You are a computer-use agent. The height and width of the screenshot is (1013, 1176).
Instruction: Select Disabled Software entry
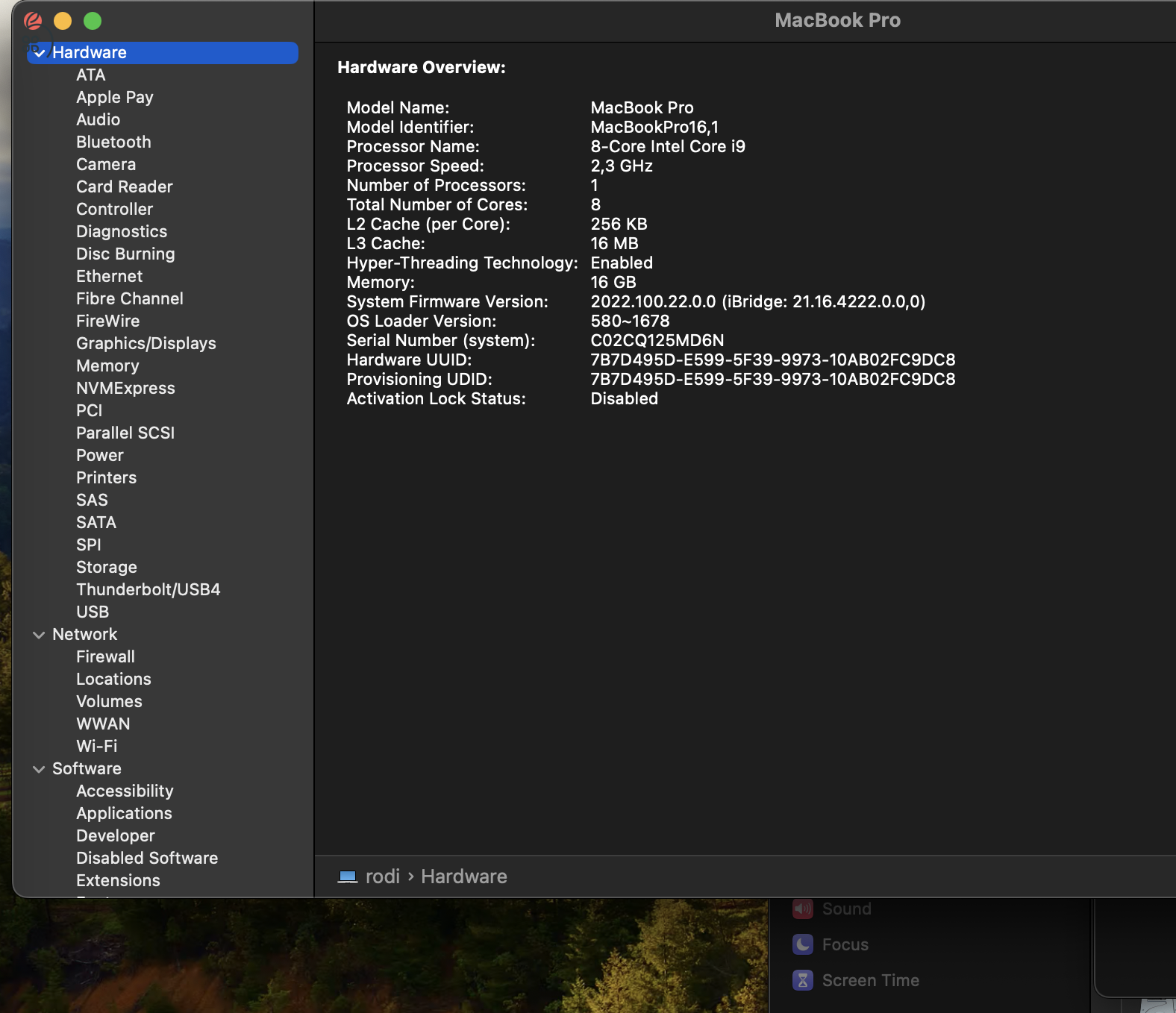point(147,858)
